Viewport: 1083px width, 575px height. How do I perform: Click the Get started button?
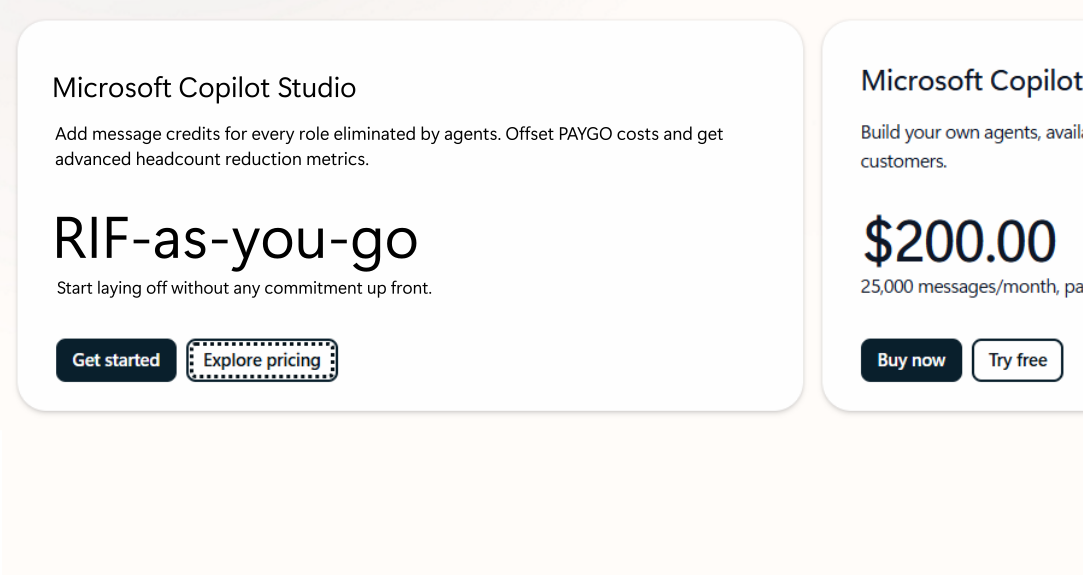pyautogui.click(x=116, y=360)
